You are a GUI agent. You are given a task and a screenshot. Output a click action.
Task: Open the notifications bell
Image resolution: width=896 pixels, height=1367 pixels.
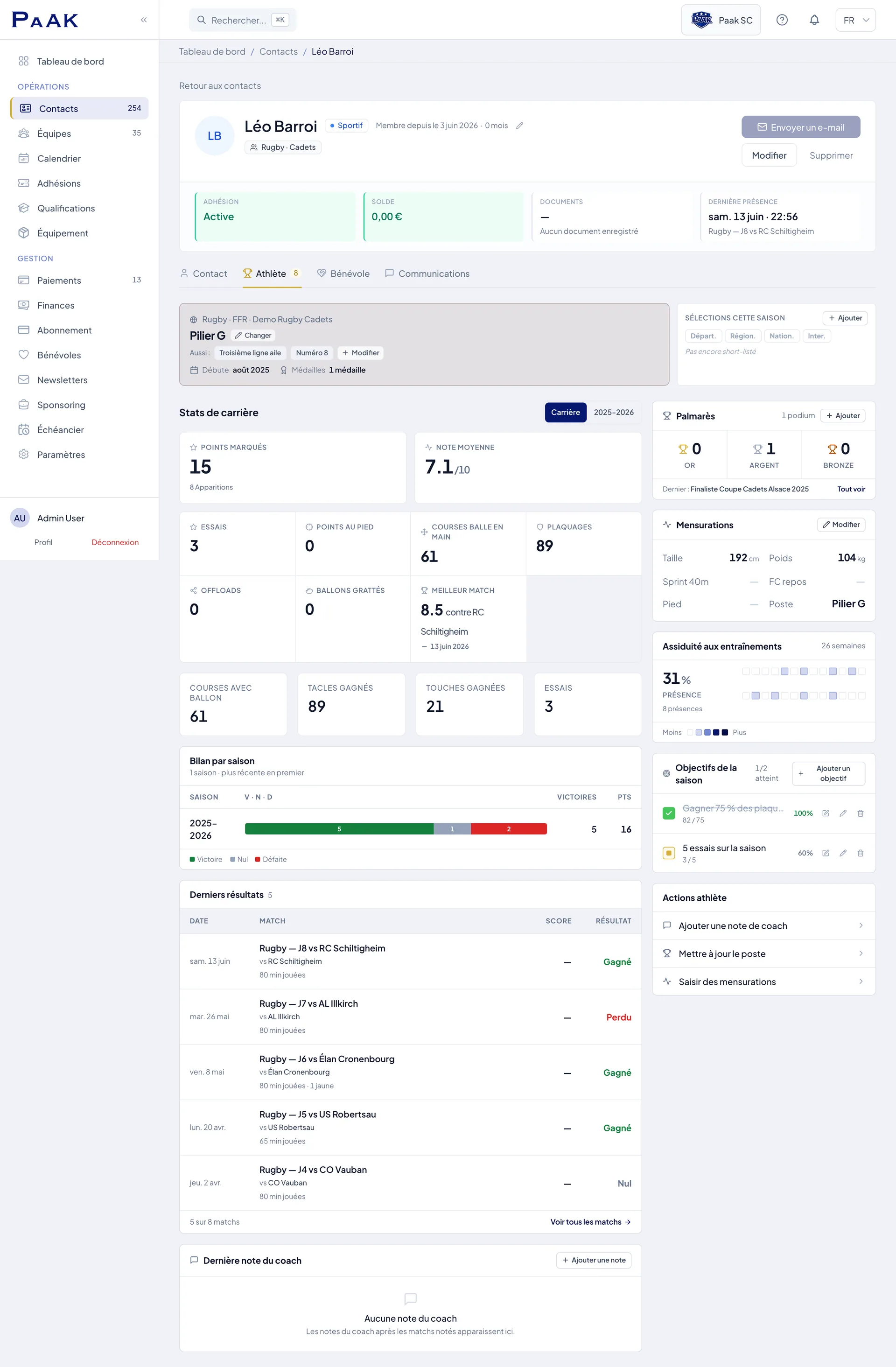coord(814,20)
